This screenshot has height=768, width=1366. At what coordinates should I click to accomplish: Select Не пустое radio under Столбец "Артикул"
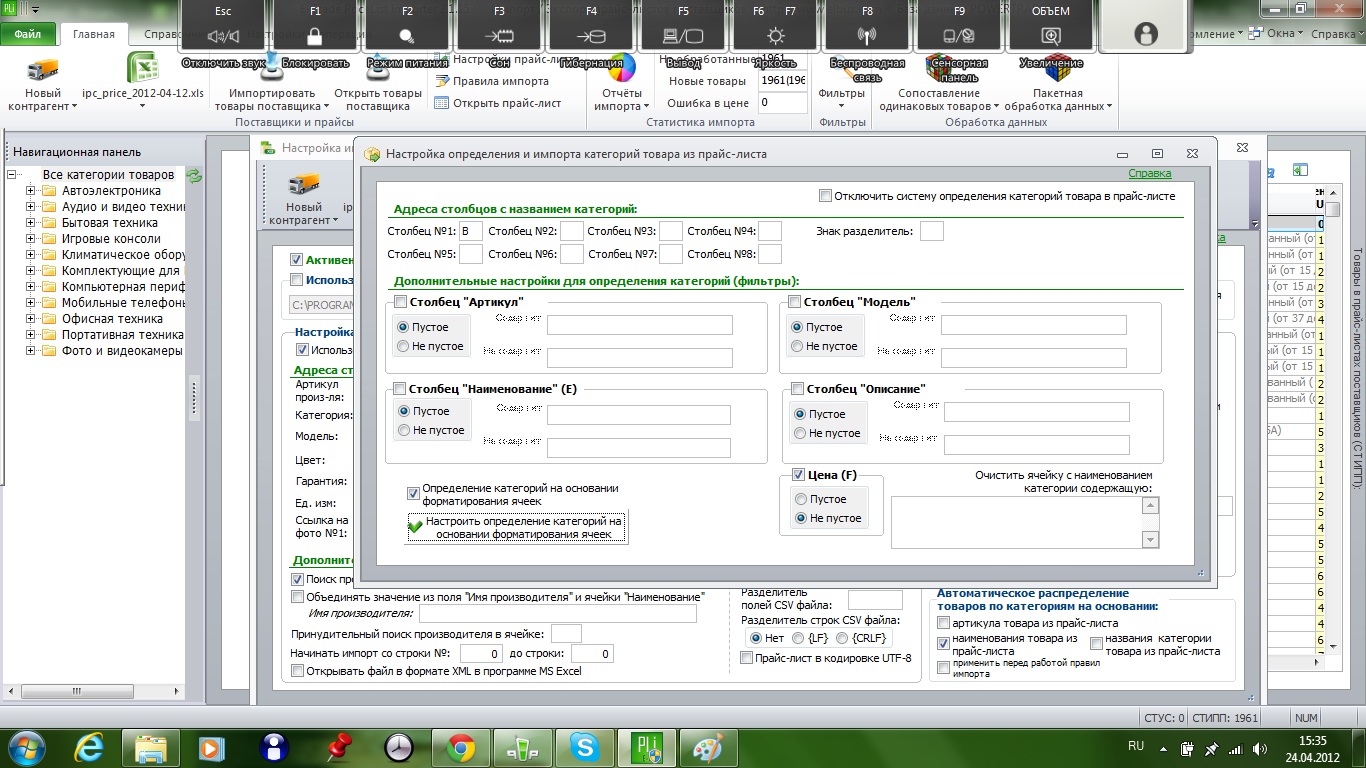(x=403, y=346)
